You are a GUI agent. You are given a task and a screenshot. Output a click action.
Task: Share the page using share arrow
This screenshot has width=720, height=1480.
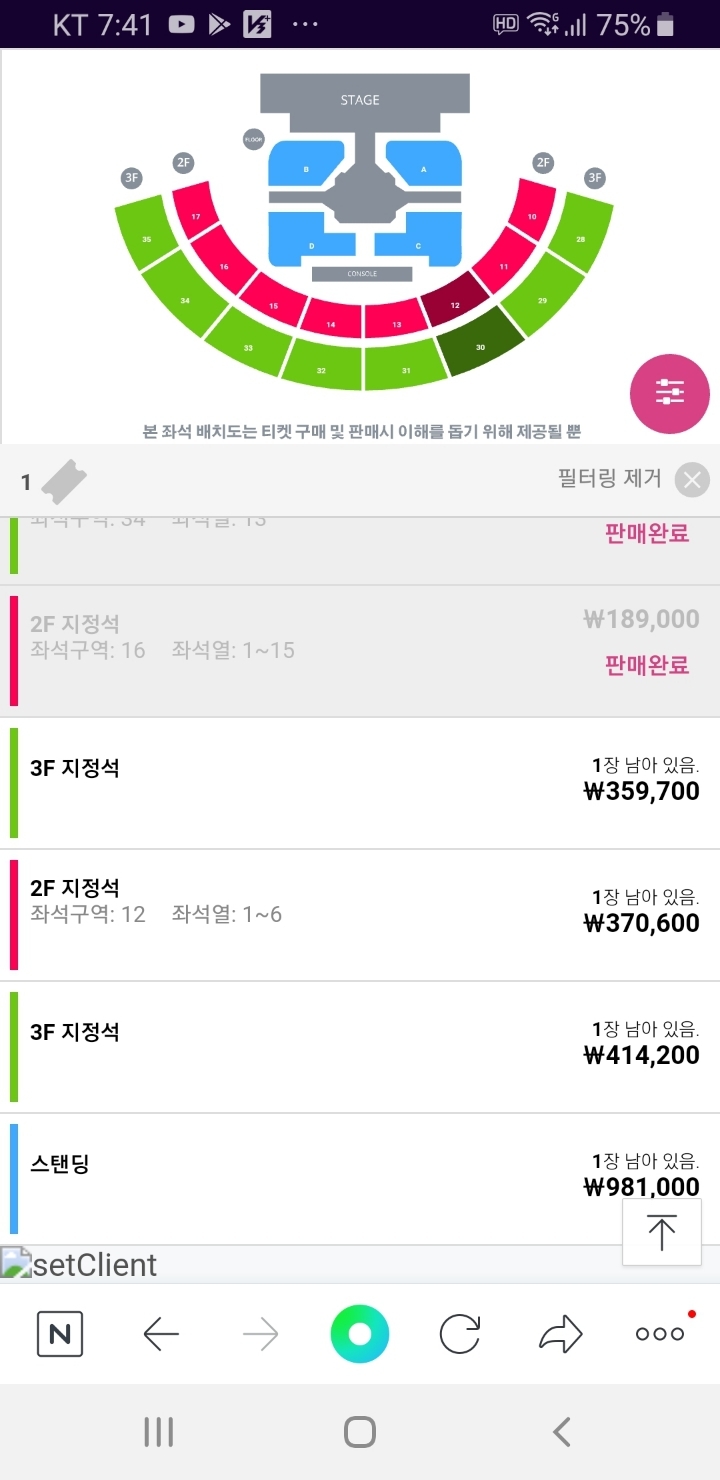[x=560, y=1334]
